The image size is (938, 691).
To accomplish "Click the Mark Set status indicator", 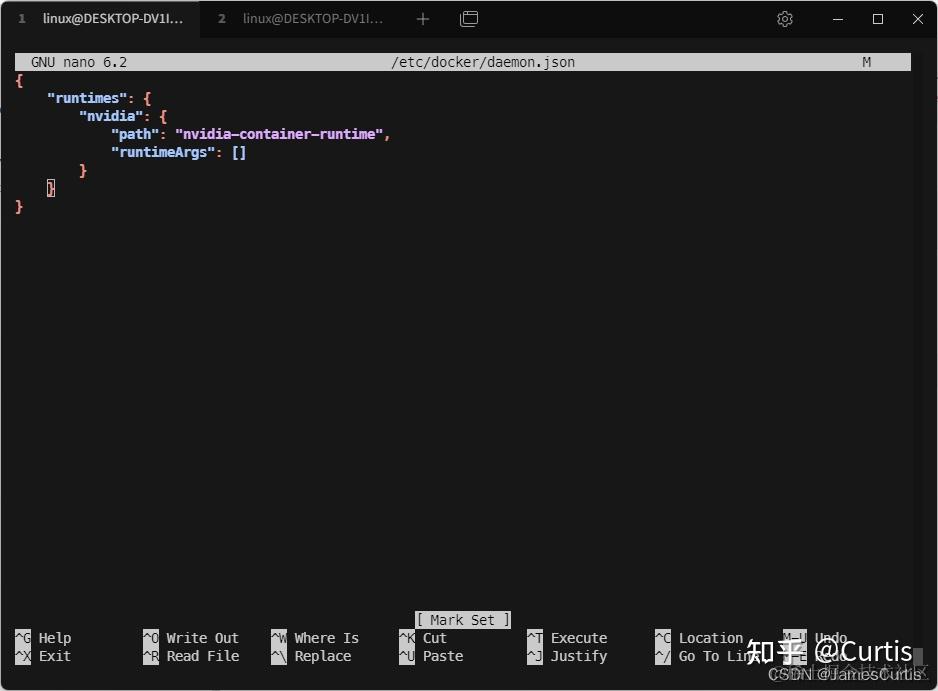I will (462, 619).
